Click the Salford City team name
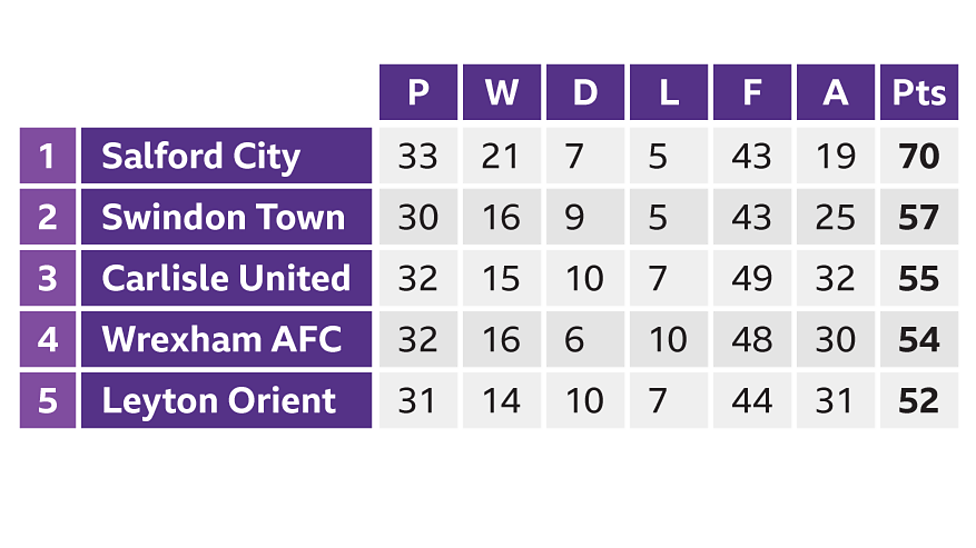Screen dimensions: 976x548 [201, 156]
